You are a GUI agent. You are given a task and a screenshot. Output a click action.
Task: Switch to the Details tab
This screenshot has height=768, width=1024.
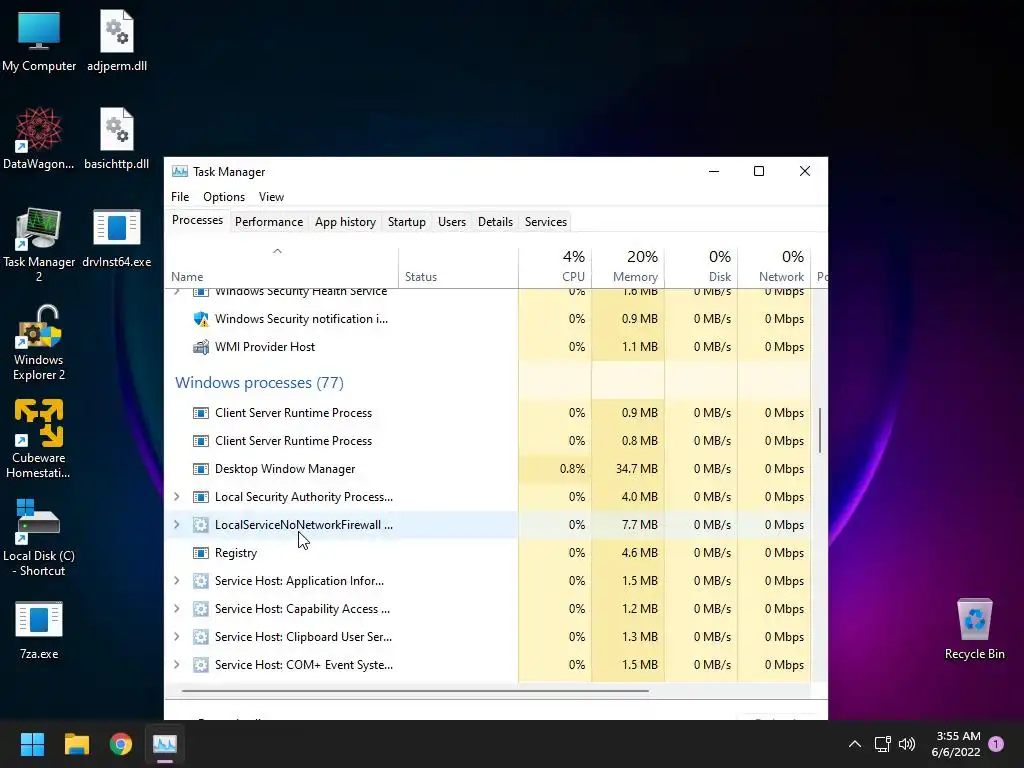[495, 221]
